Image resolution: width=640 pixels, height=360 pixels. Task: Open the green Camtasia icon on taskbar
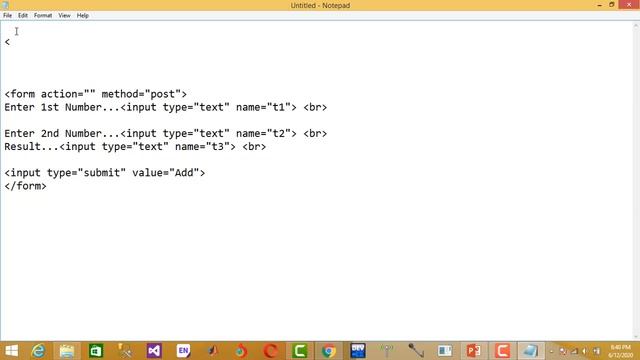coord(300,351)
